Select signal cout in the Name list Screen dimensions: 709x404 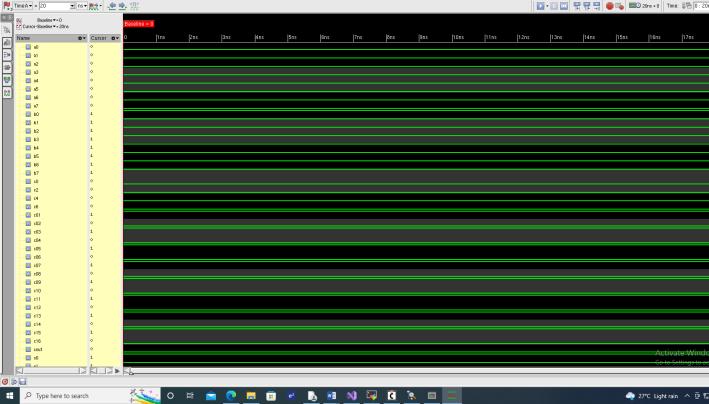pos(38,350)
